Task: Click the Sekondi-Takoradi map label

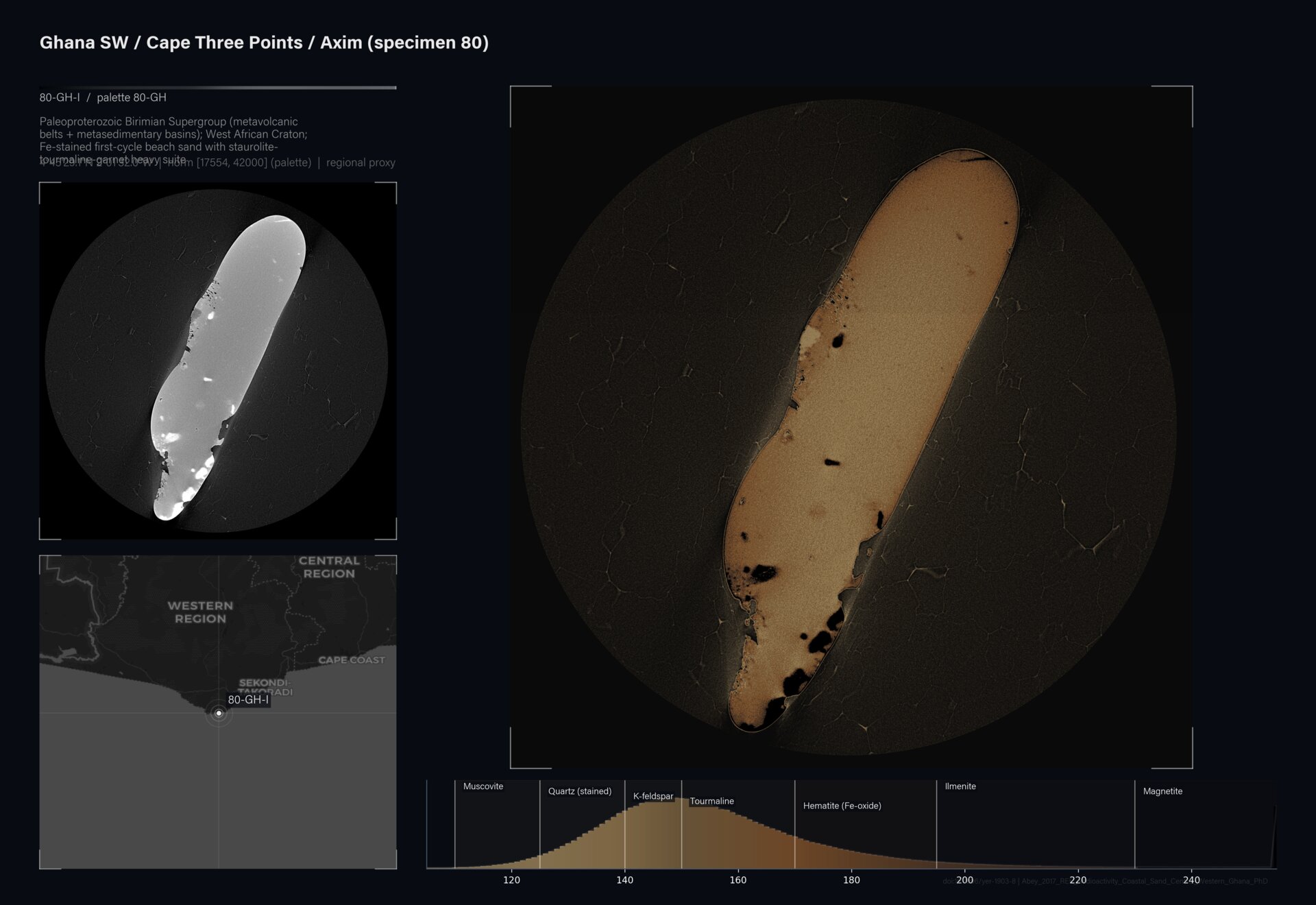Action: click(265, 686)
